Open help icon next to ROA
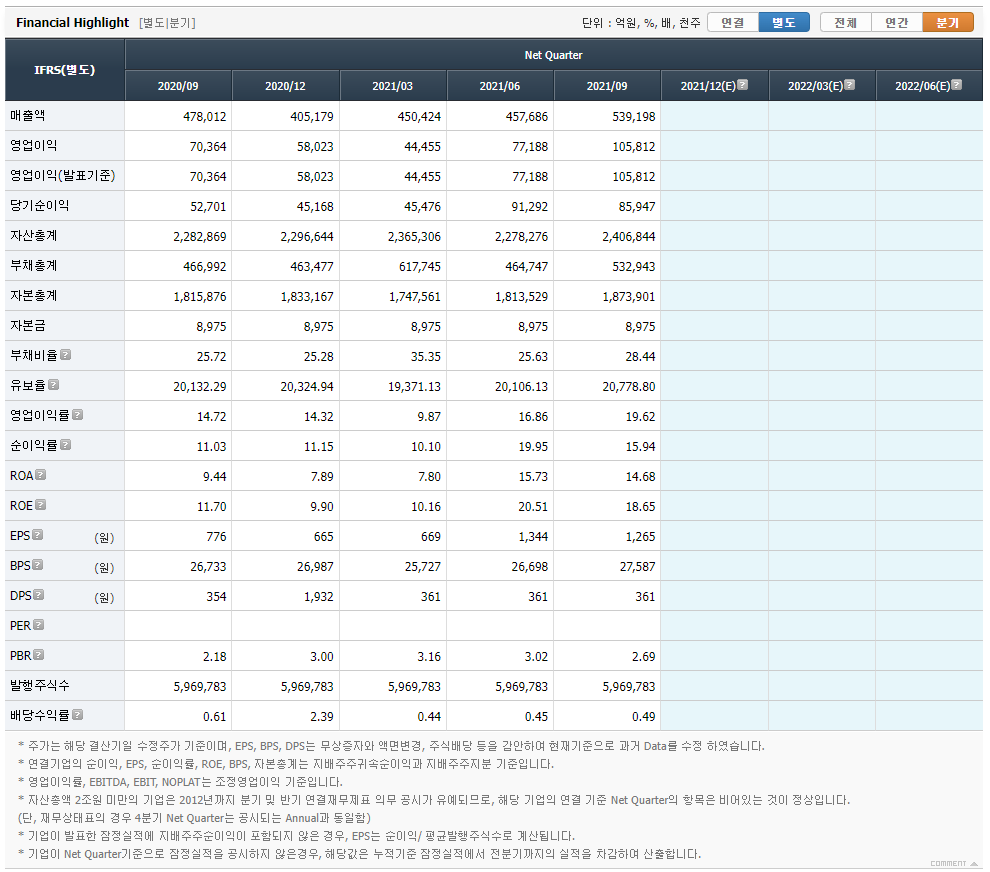This screenshot has height=872, width=990. point(41,475)
